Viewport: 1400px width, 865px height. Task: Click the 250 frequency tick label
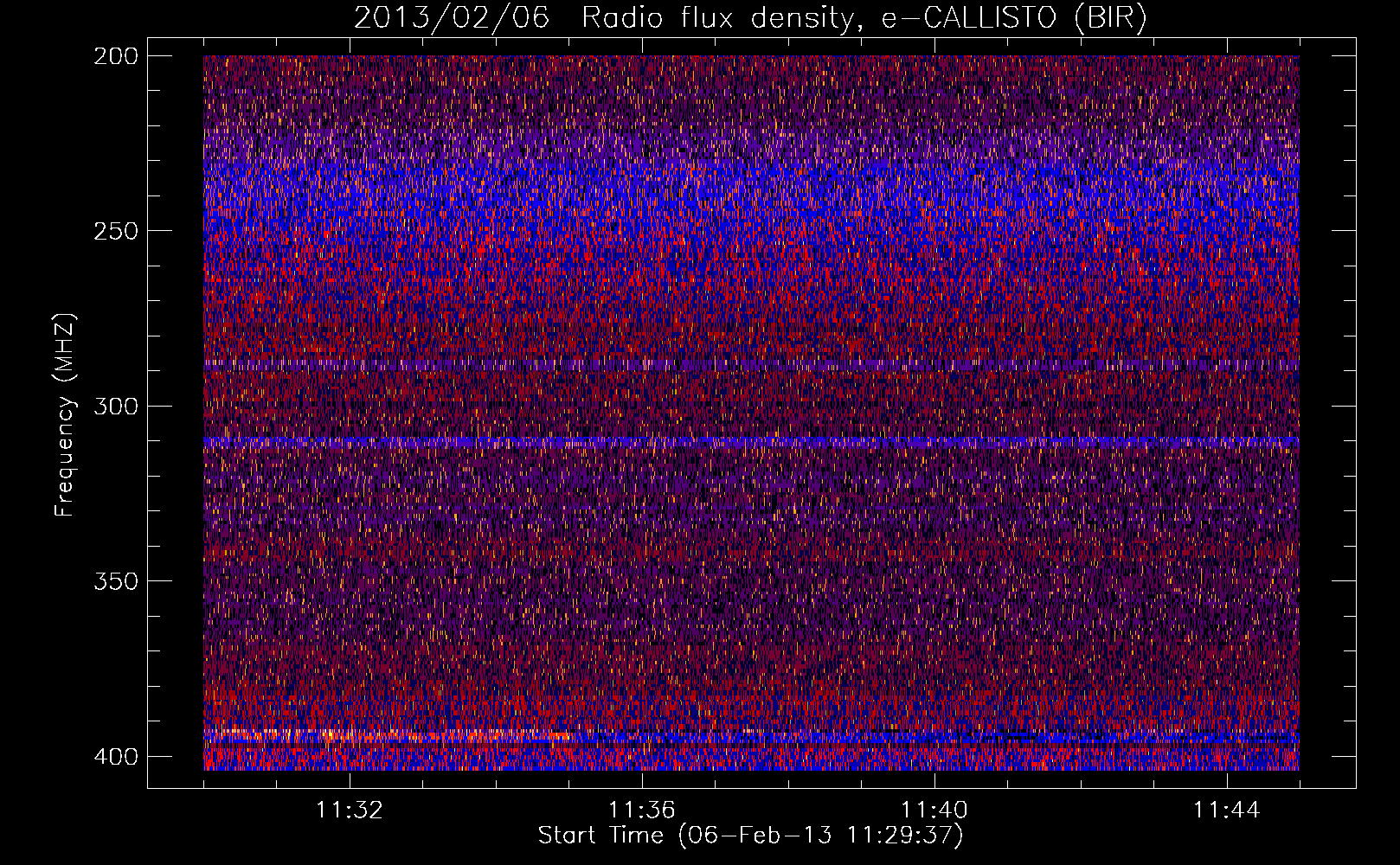[x=116, y=231]
